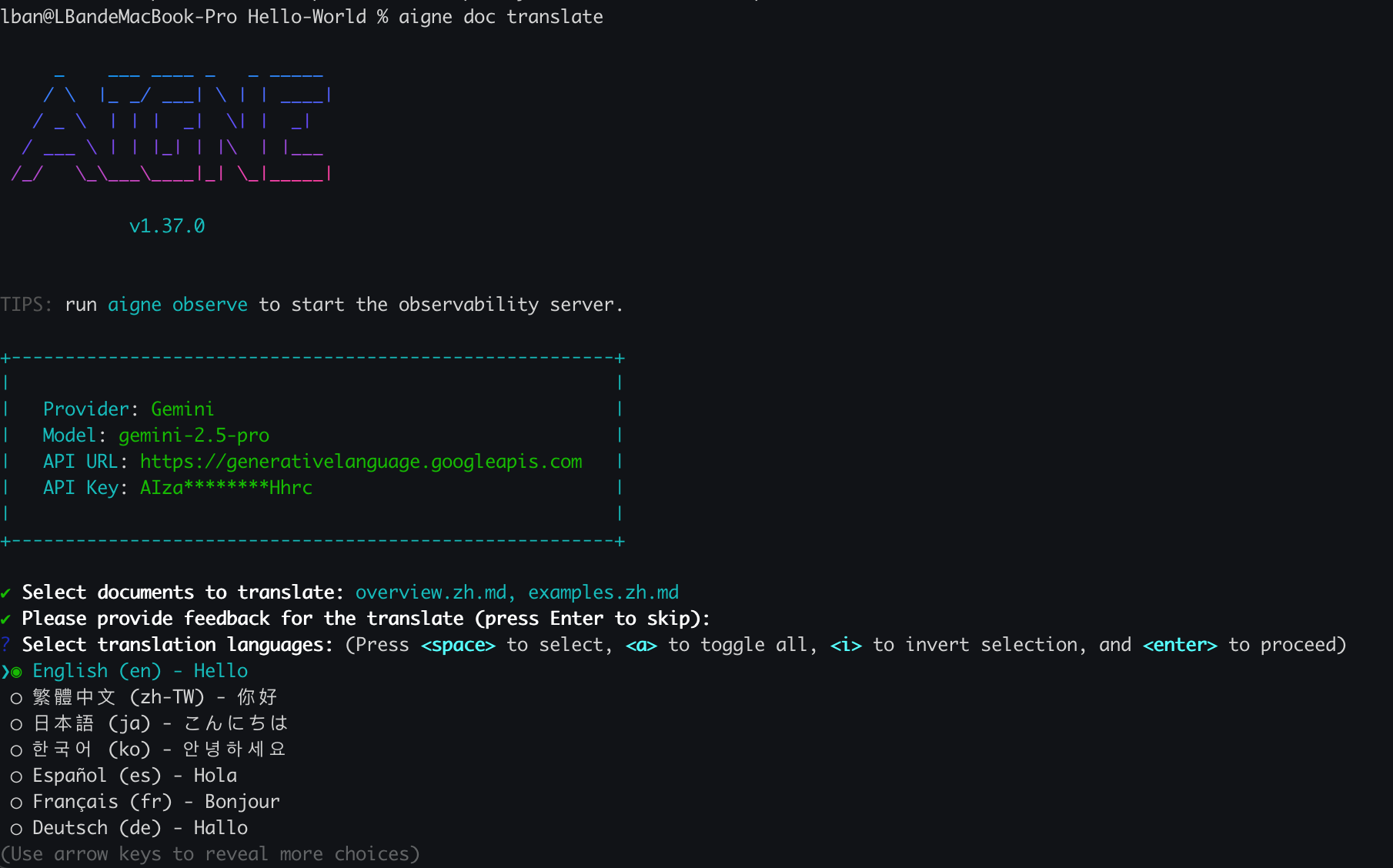The height and width of the screenshot is (868, 1393).
Task: Click the <space> key hint
Action: 458,645
